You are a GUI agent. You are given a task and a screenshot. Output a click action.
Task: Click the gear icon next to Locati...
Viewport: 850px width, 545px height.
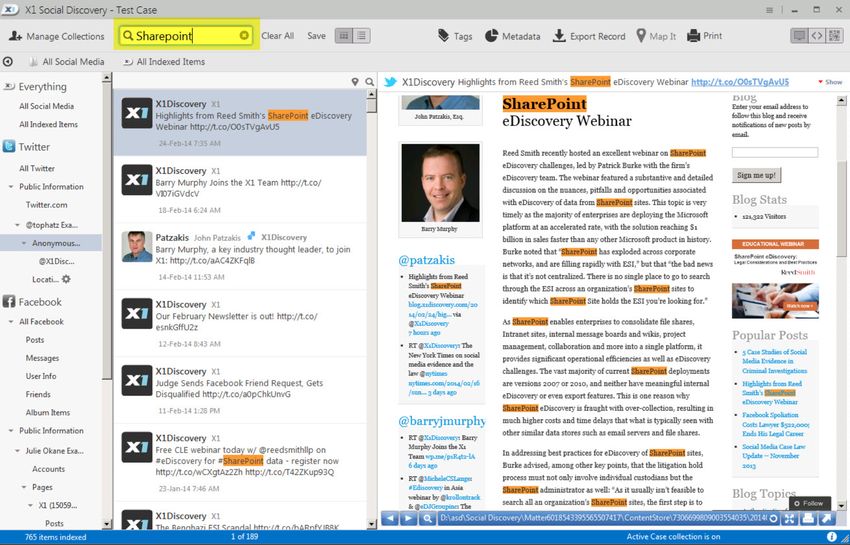[x=66, y=279]
